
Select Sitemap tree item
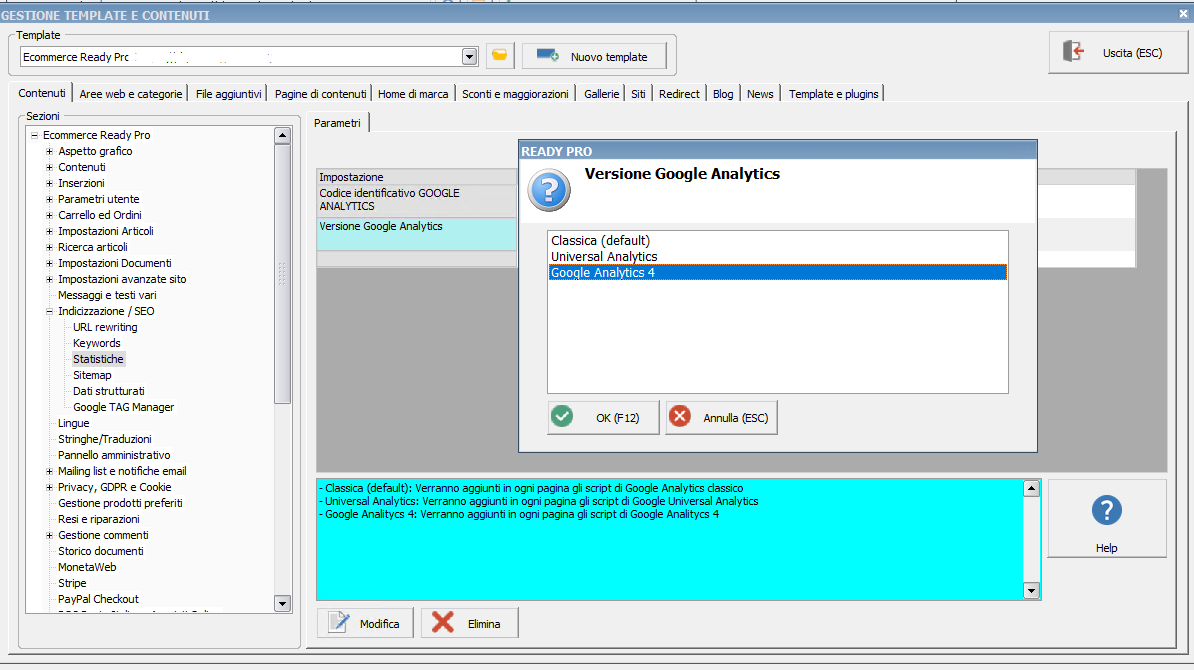click(x=92, y=375)
